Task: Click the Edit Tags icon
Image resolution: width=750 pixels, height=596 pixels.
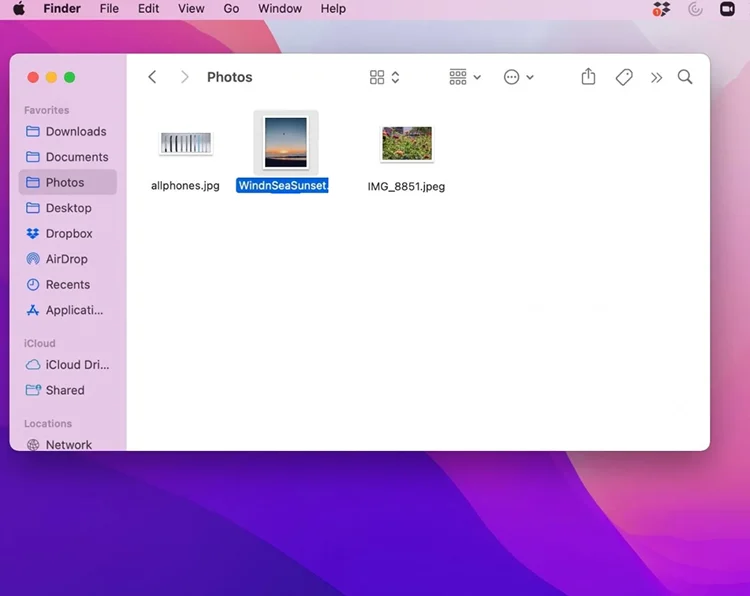Action: pos(624,77)
